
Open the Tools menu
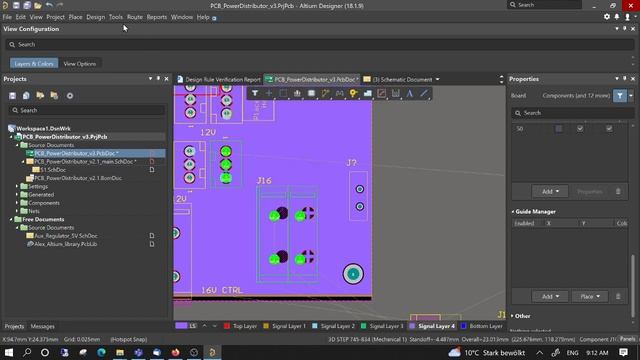pyautogui.click(x=116, y=17)
